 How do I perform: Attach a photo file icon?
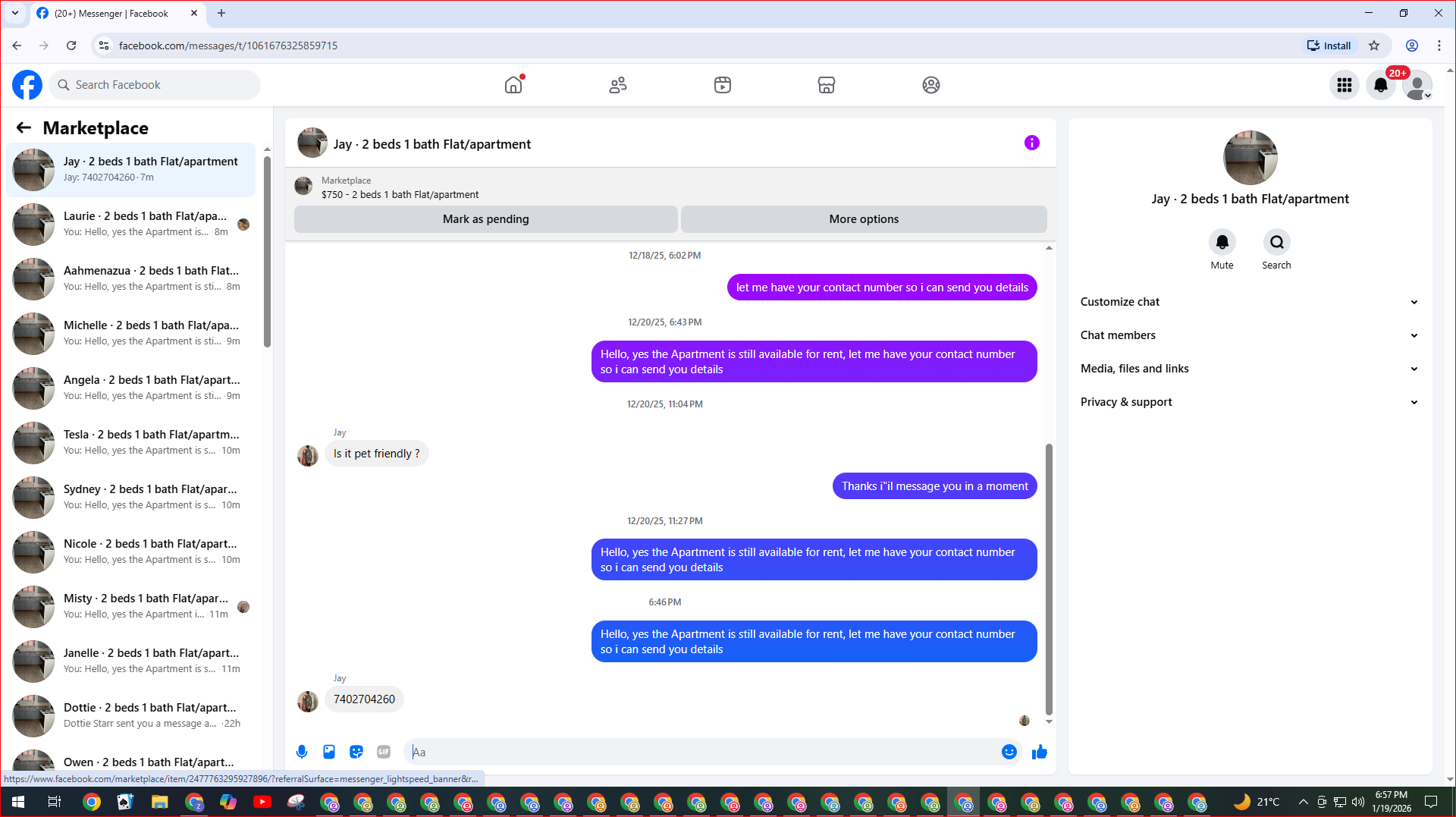point(329,752)
